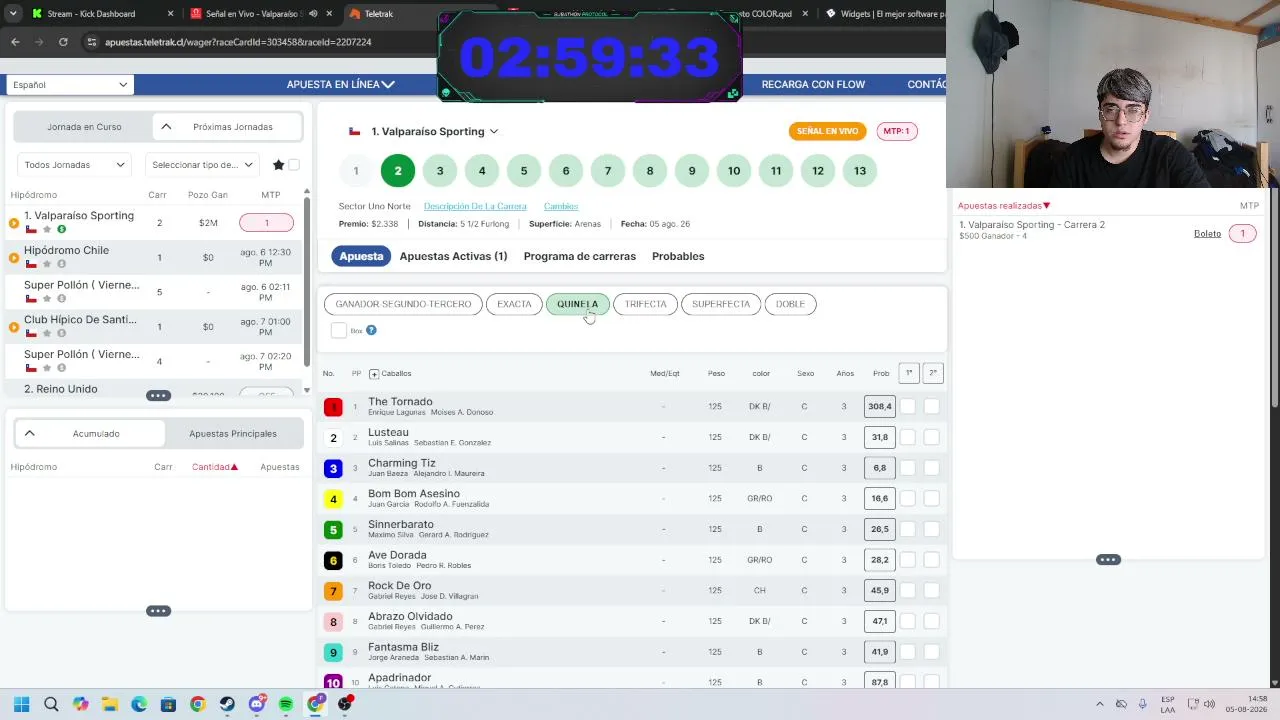Play the Valparaíso Sporting live stream icon
The width and height of the screenshot is (1280, 720).
pyautogui.click(x=14, y=223)
